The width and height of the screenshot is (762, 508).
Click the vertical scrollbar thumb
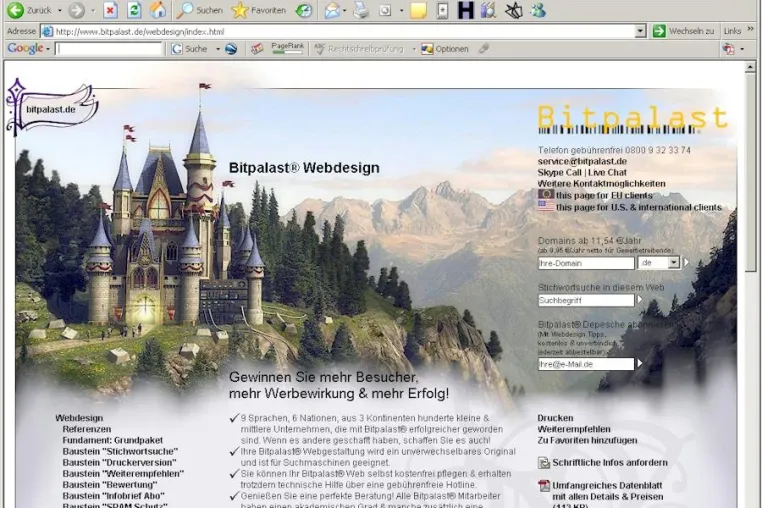pyautogui.click(x=750, y=173)
